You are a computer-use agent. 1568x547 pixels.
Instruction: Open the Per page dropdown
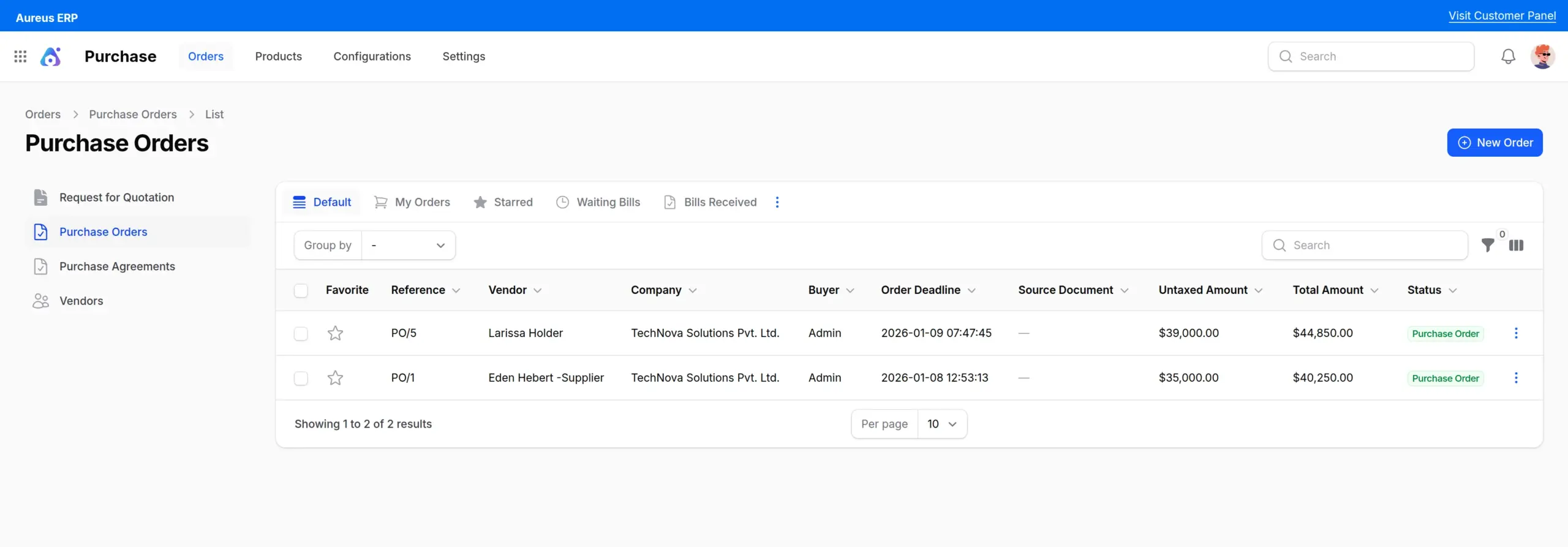tap(942, 424)
